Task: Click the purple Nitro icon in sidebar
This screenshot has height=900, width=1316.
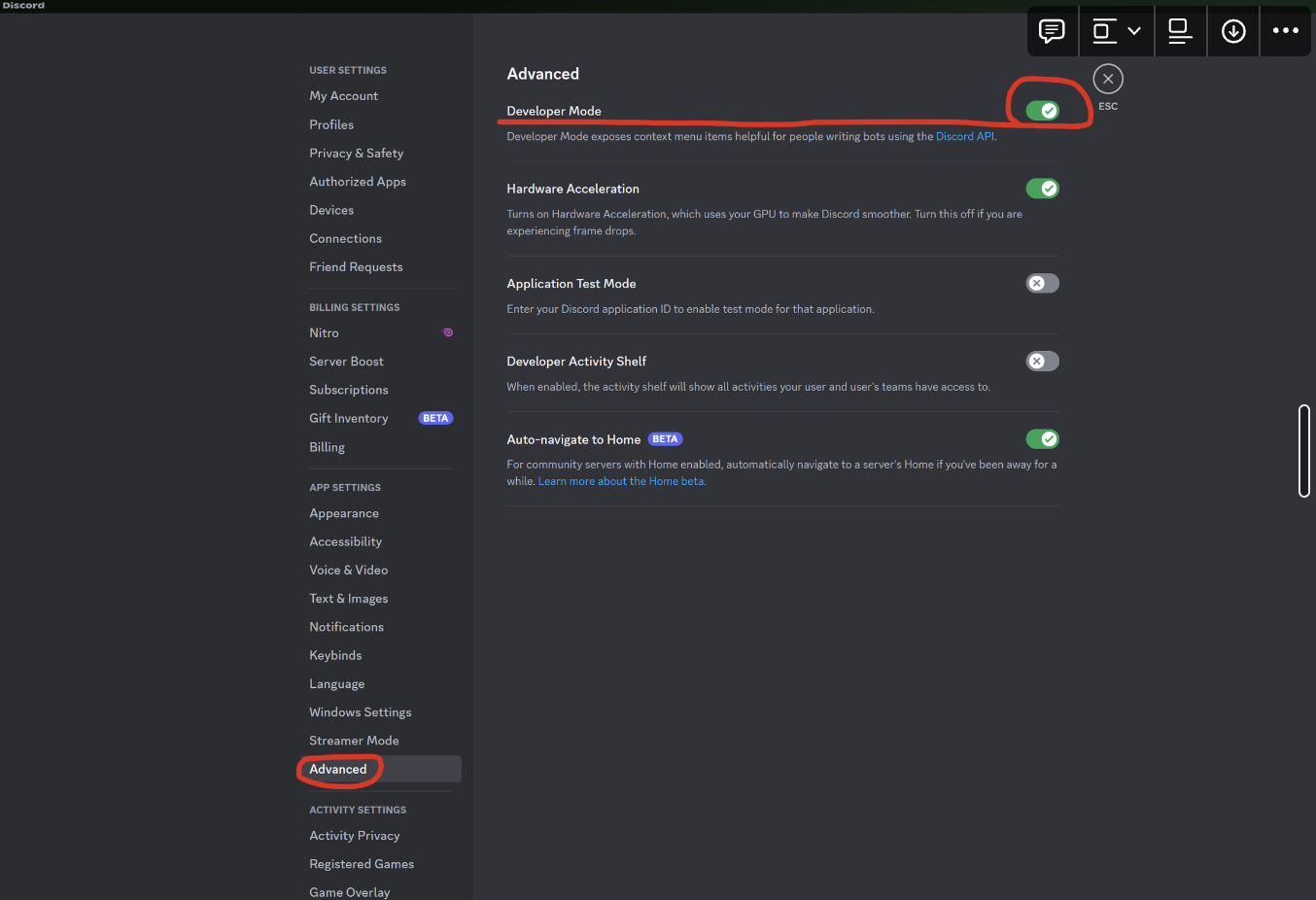Action: click(x=448, y=332)
